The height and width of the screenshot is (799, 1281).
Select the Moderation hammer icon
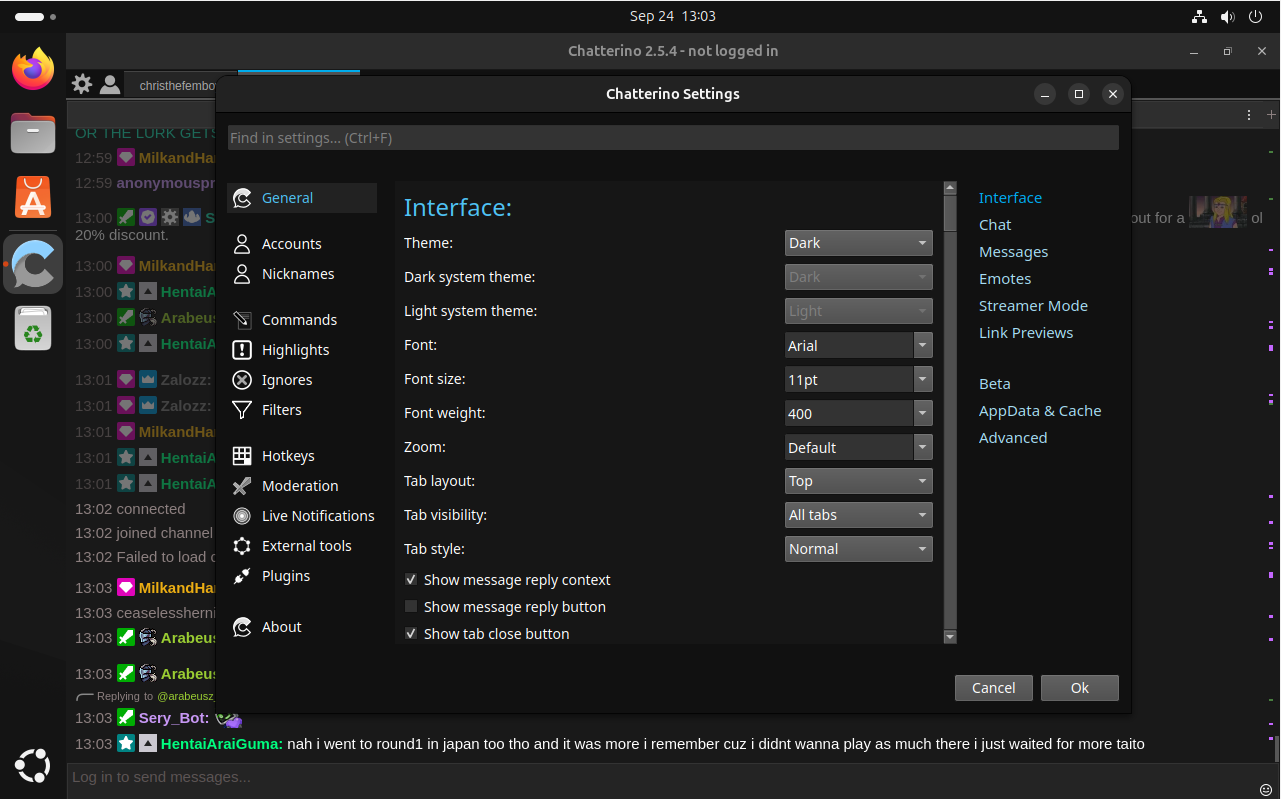click(x=241, y=485)
